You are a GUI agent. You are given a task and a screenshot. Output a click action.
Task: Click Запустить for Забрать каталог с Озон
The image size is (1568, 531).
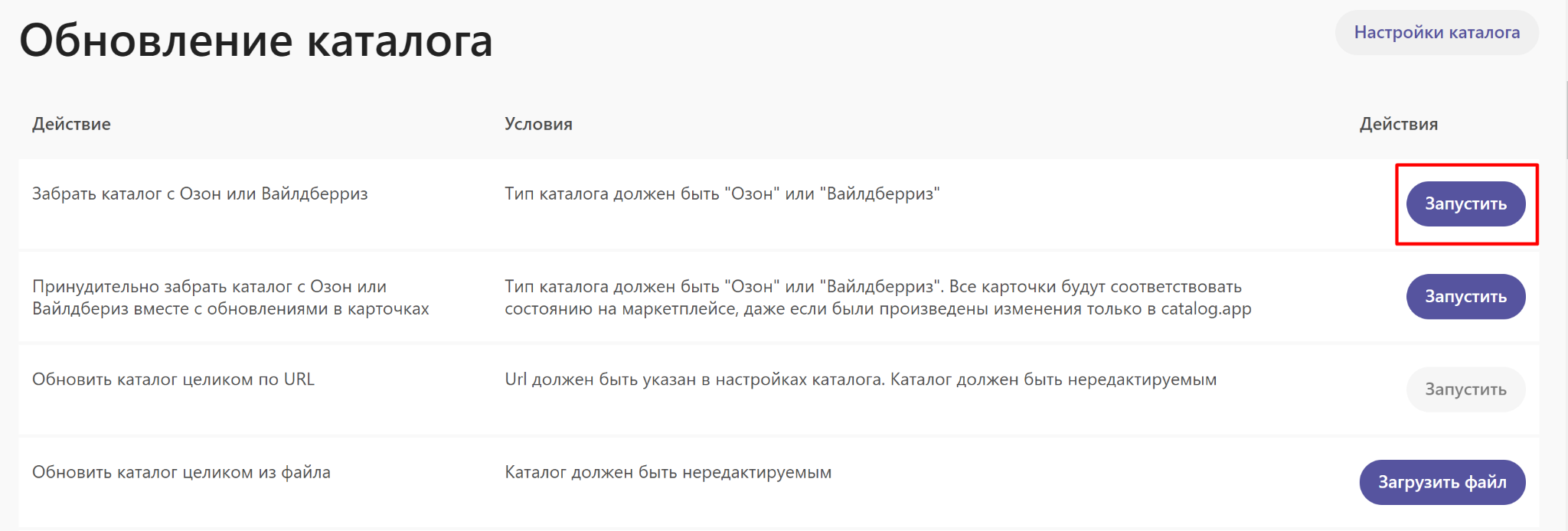point(1465,204)
